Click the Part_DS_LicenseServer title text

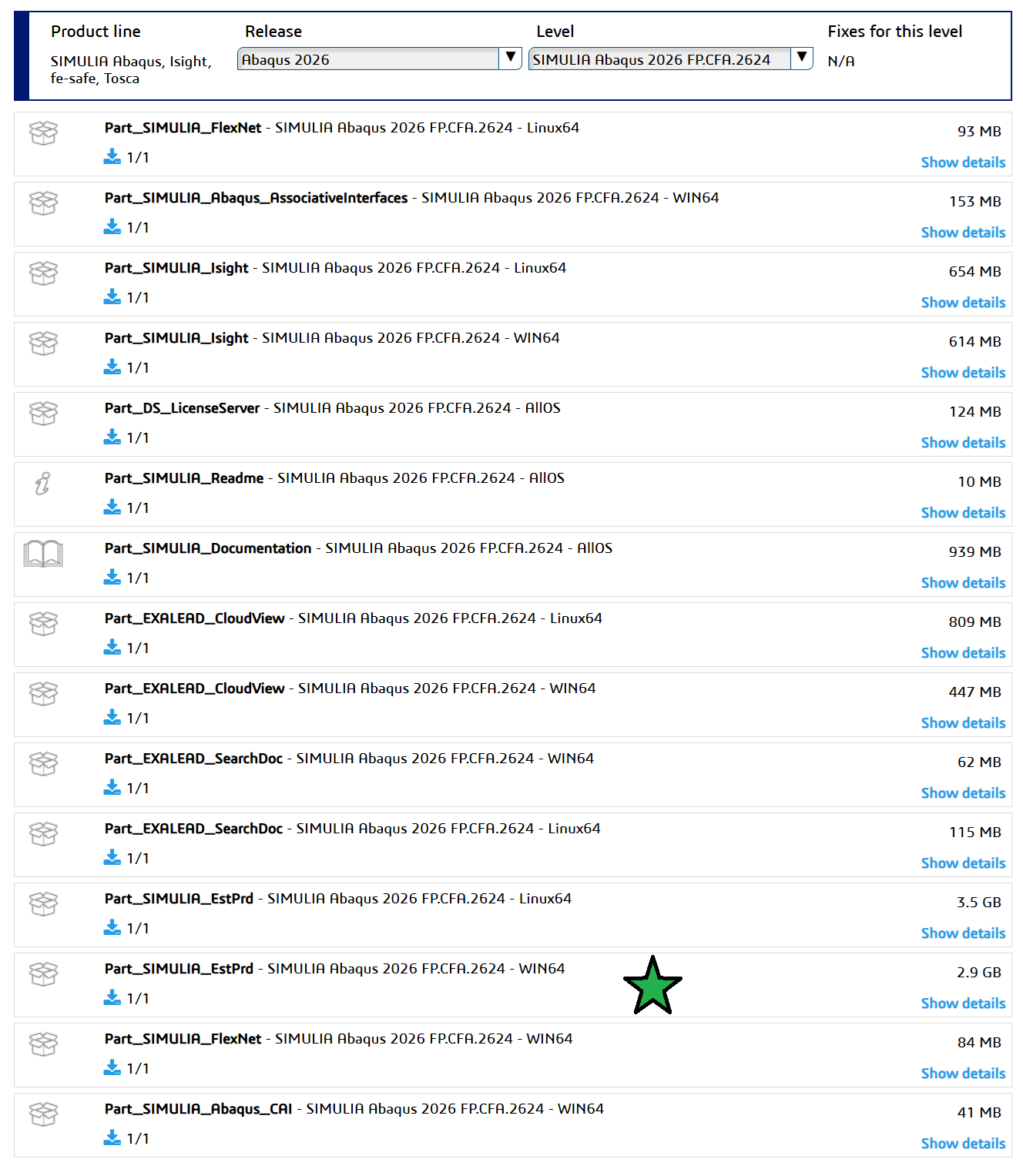click(183, 408)
